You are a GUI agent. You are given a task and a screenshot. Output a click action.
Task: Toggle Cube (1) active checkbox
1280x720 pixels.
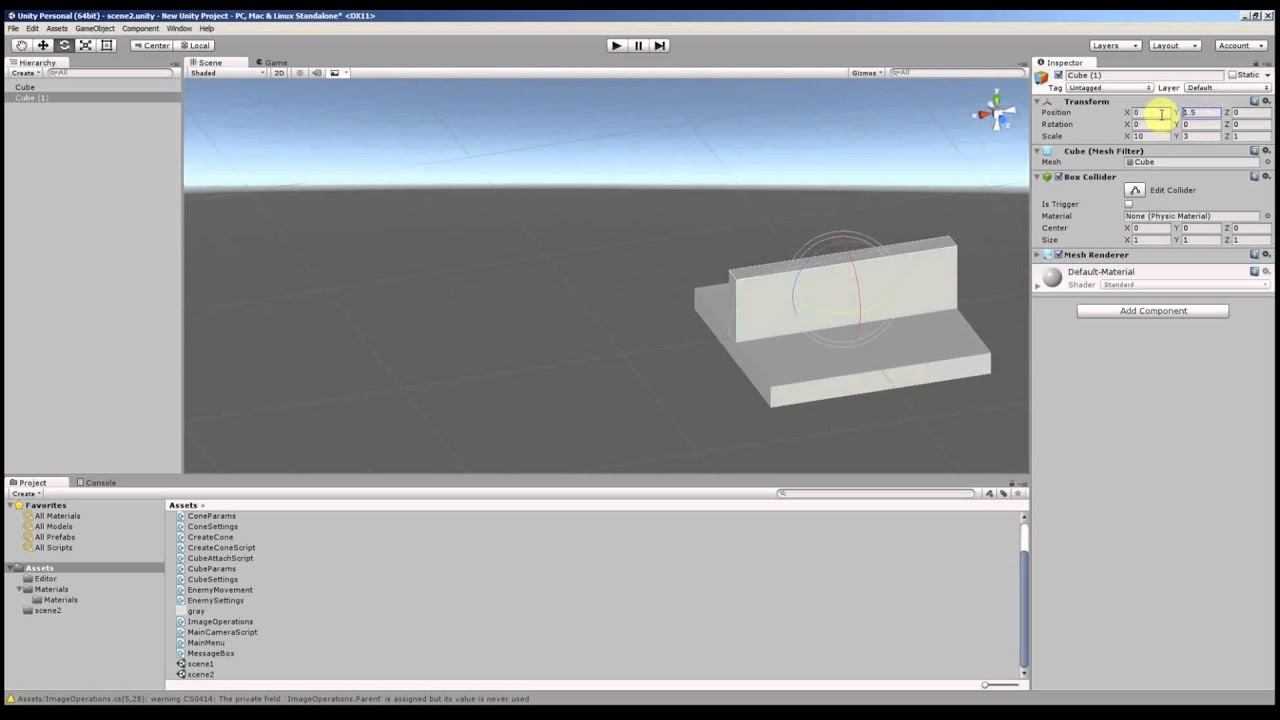click(x=1058, y=75)
